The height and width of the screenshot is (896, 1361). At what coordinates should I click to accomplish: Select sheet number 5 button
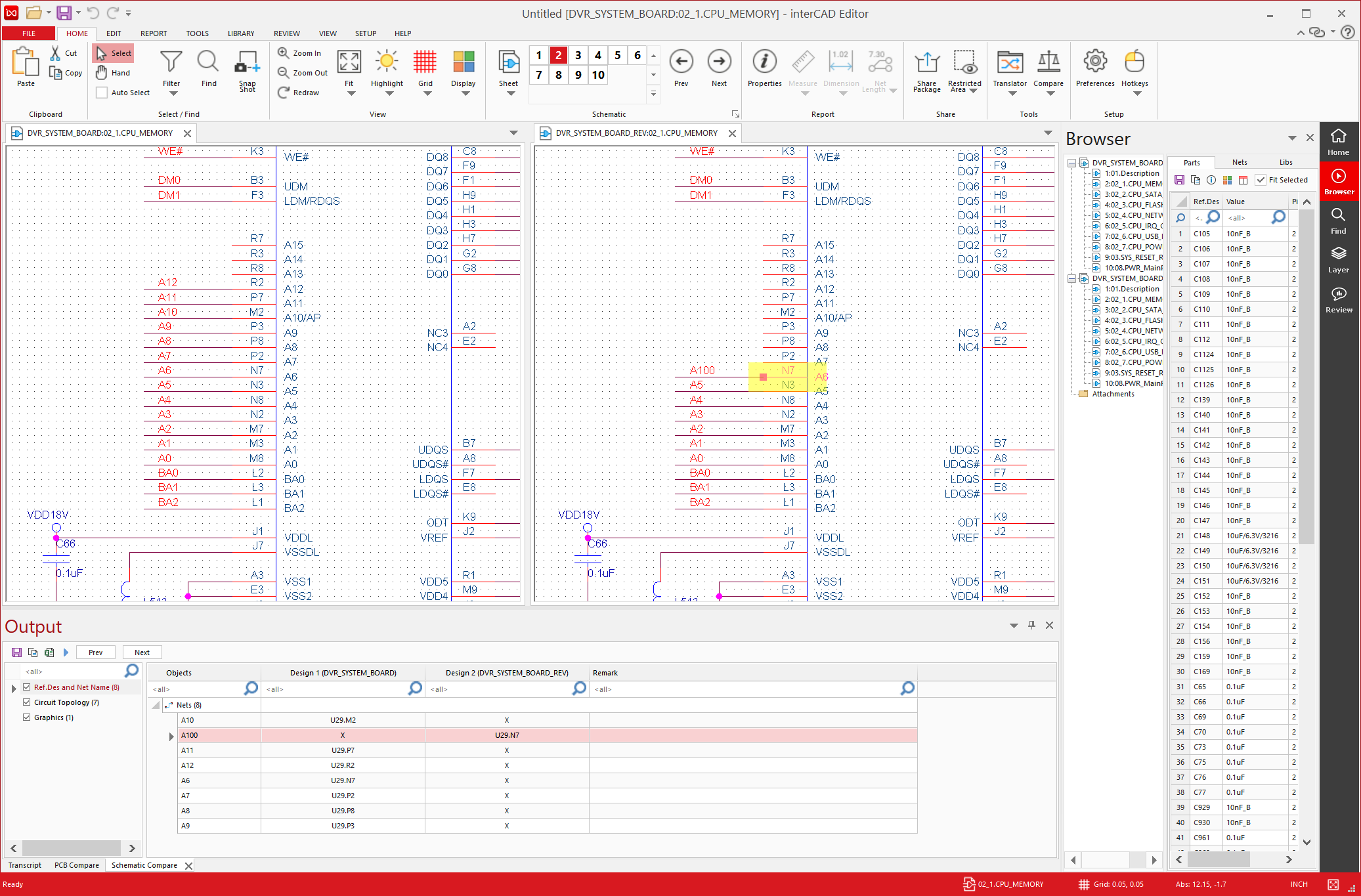tap(617, 55)
